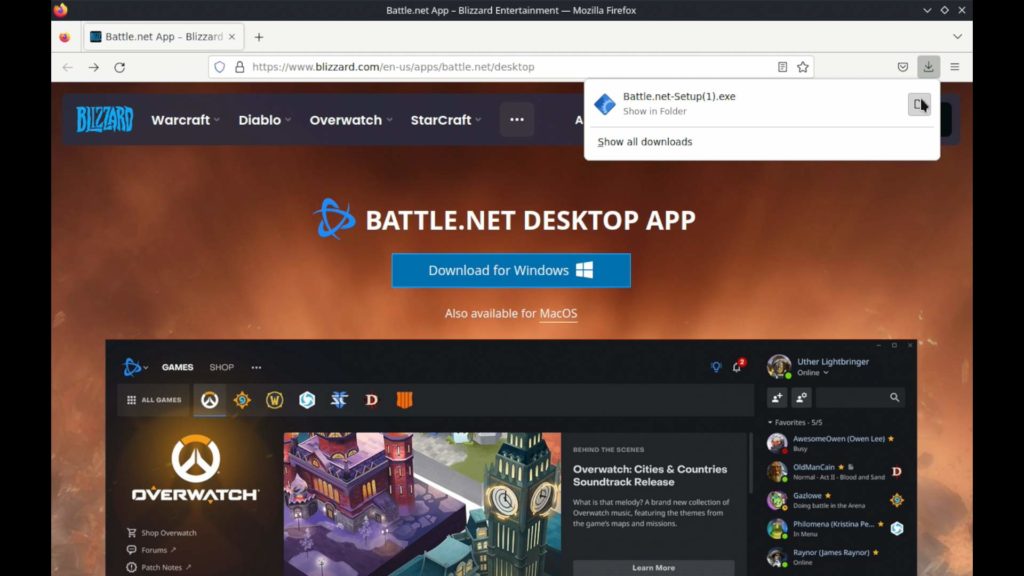Image resolution: width=1024 pixels, height=576 pixels.
Task: Open the list all tabs chevron
Action: tap(957, 37)
